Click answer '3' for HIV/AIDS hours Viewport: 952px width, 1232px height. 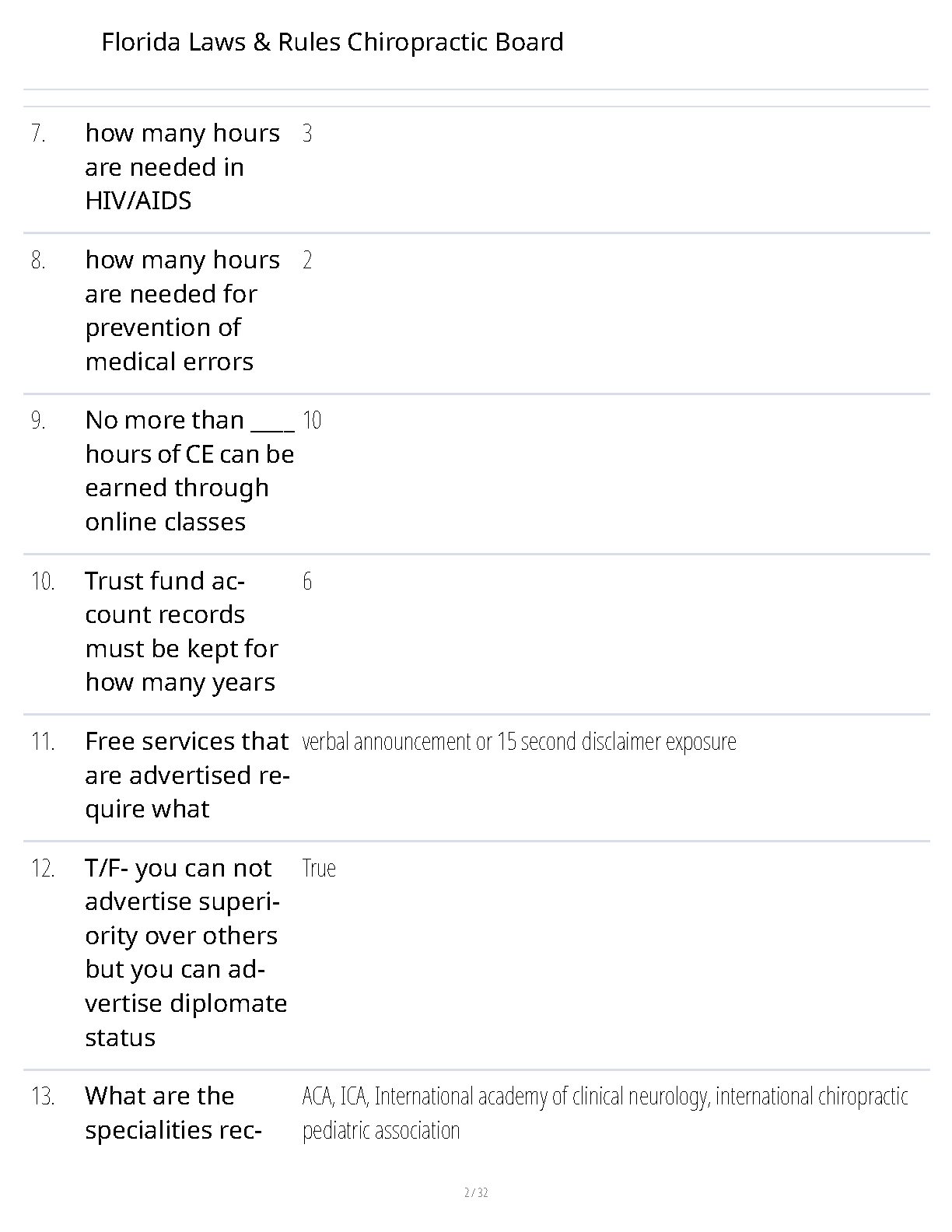click(x=307, y=134)
